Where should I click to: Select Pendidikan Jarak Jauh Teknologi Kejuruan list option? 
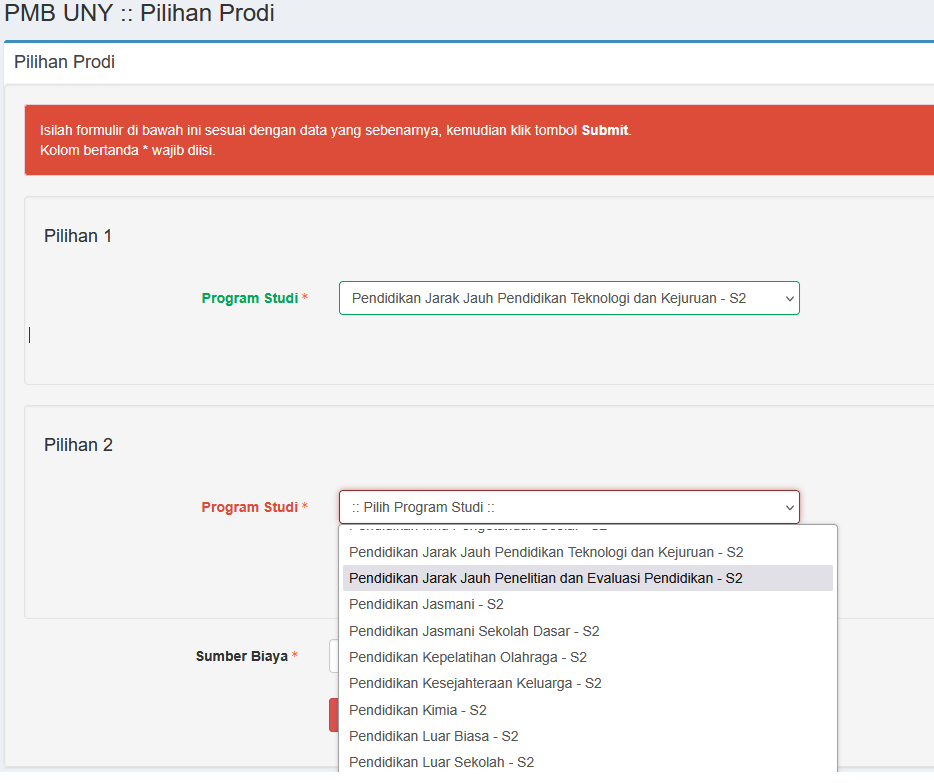(x=546, y=552)
